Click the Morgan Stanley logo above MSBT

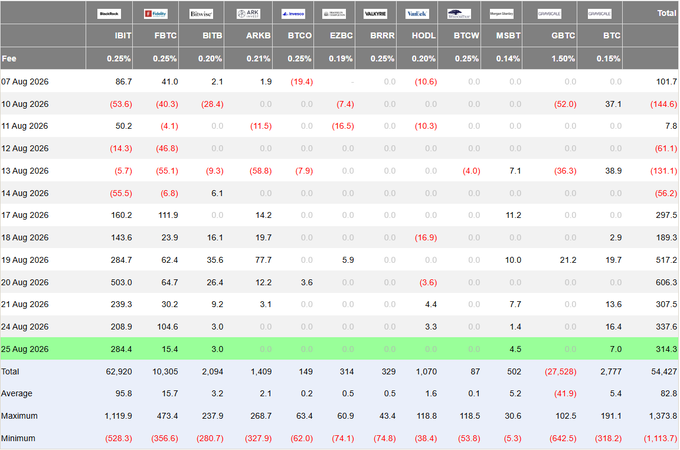click(x=501, y=14)
